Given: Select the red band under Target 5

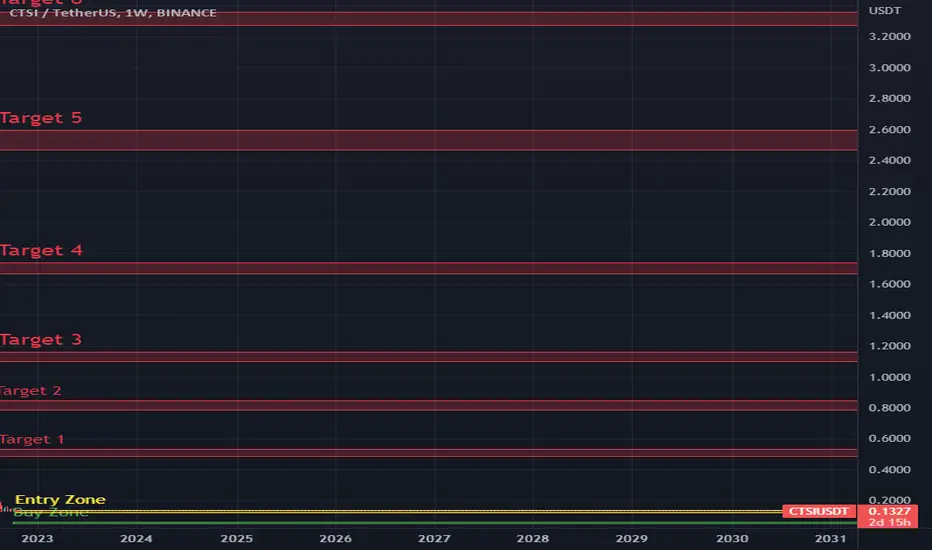Looking at the screenshot, I should click(429, 140).
